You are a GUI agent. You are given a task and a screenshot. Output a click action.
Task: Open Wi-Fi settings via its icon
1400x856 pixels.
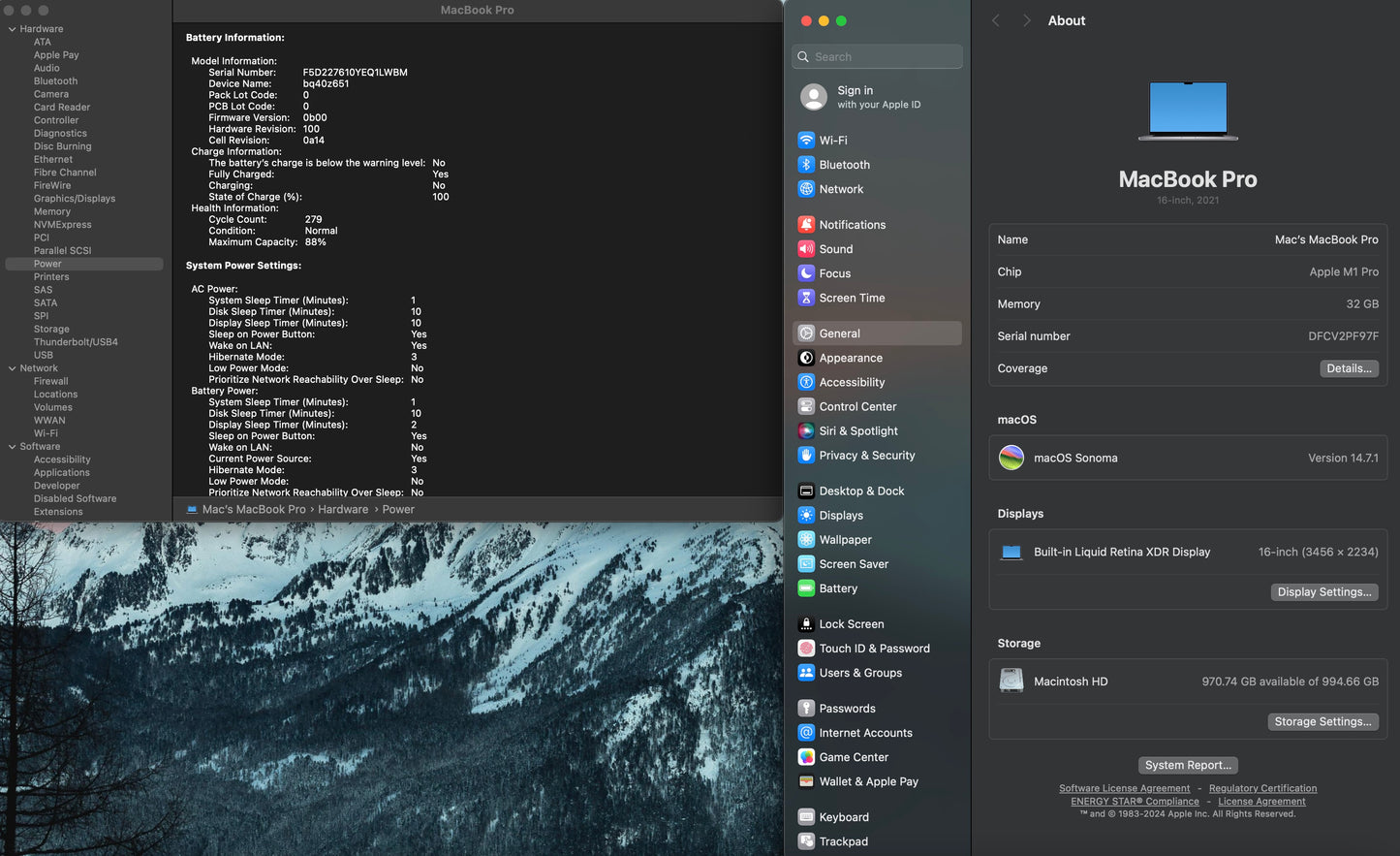[806, 140]
